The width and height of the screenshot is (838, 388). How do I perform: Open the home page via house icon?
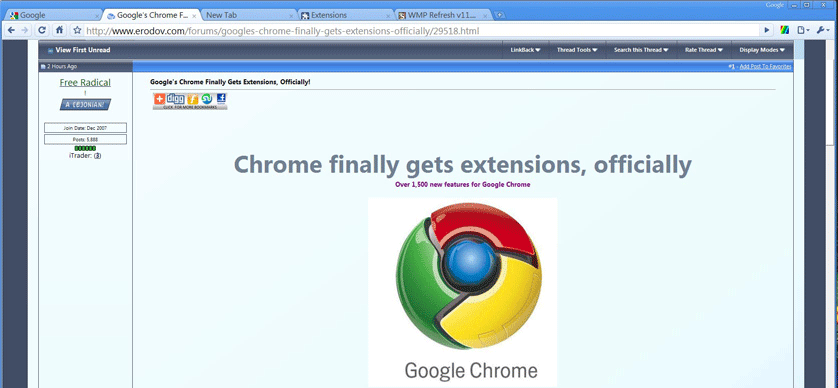(59, 30)
